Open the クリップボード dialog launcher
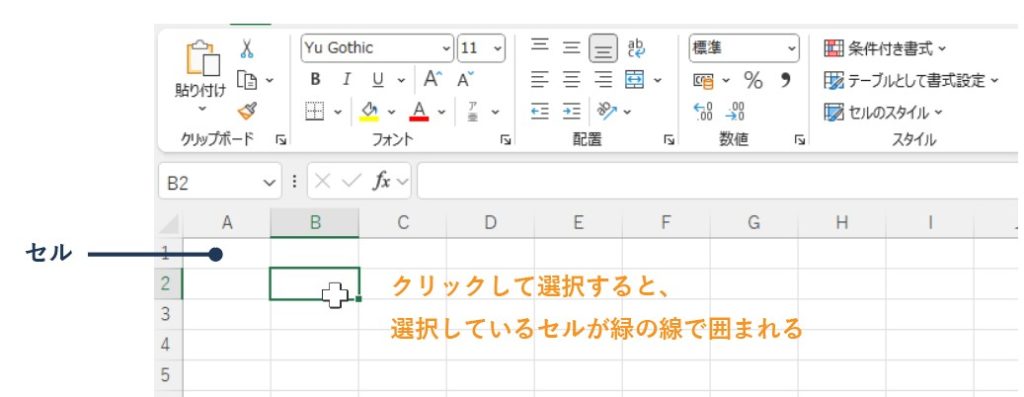 tap(280, 140)
